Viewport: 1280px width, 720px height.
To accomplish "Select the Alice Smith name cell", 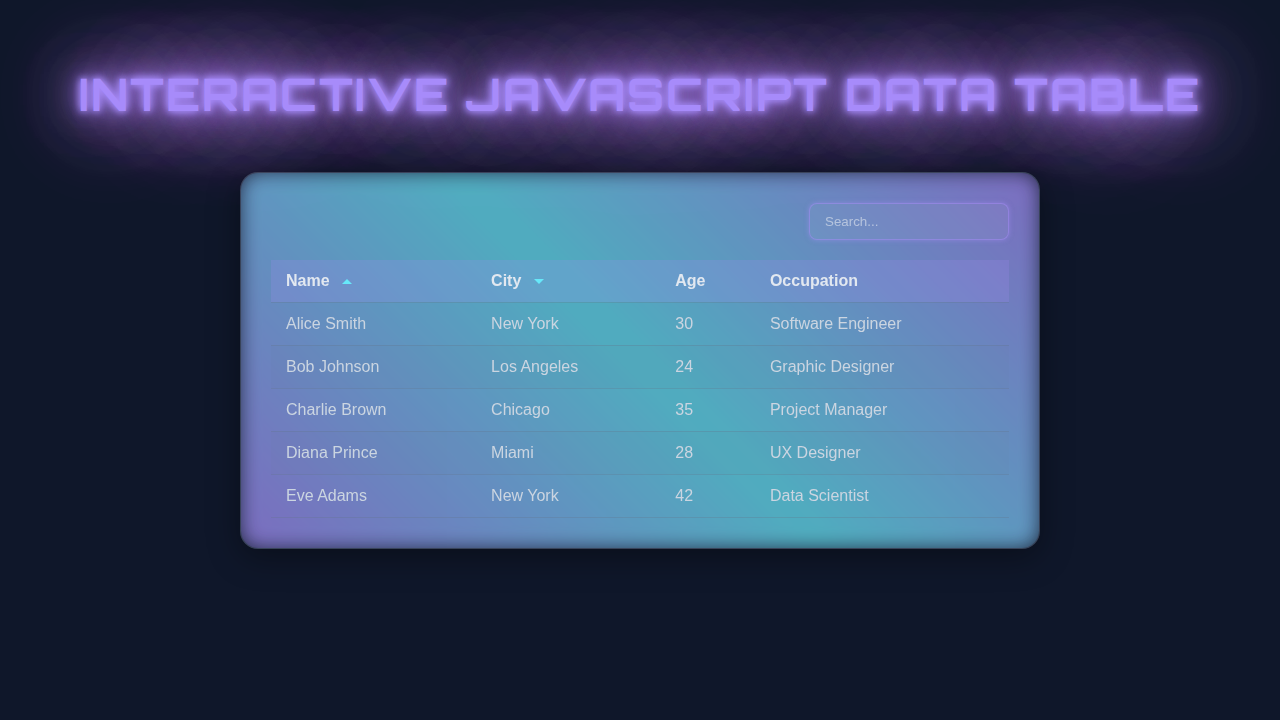I will (373, 324).
